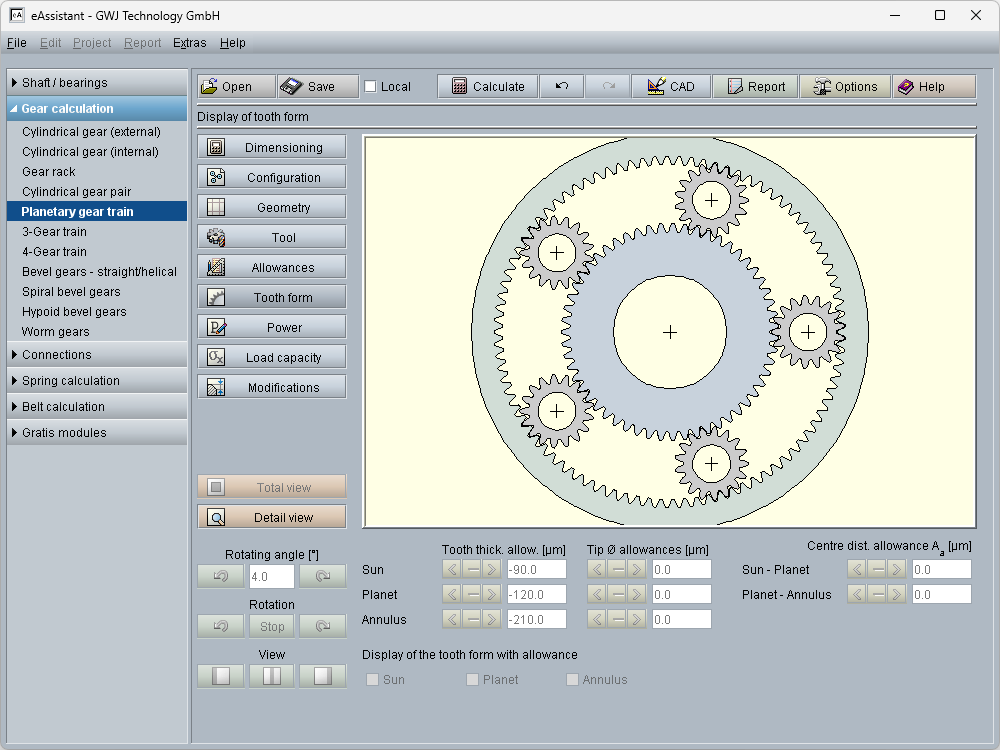
Task: Enable the Local checkbox
Action: tap(371, 87)
